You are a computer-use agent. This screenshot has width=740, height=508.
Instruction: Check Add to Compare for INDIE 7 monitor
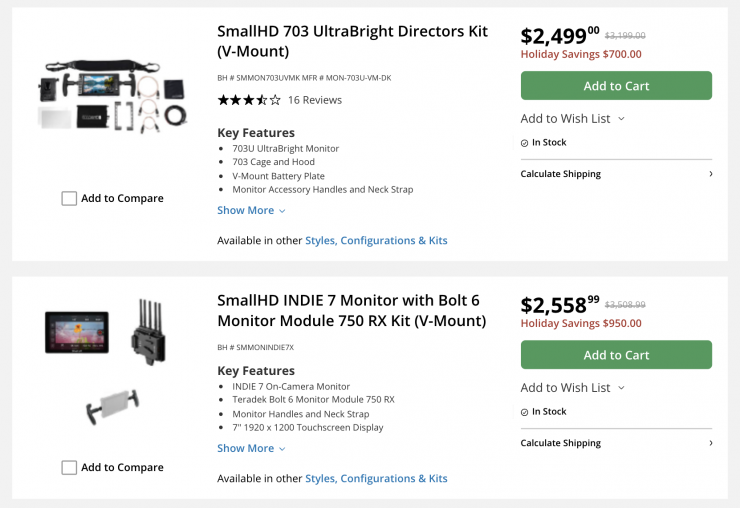69,467
